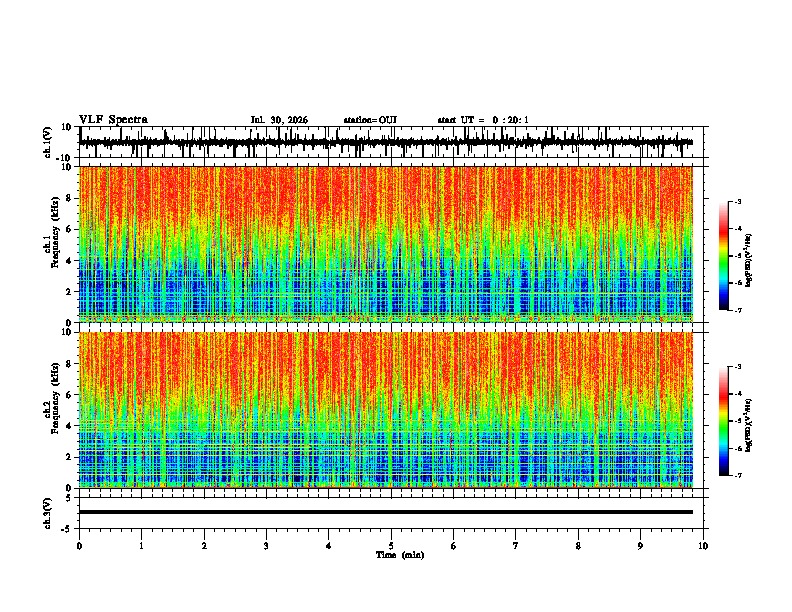Click the "Time (min)" axis label

[x=400, y=555]
